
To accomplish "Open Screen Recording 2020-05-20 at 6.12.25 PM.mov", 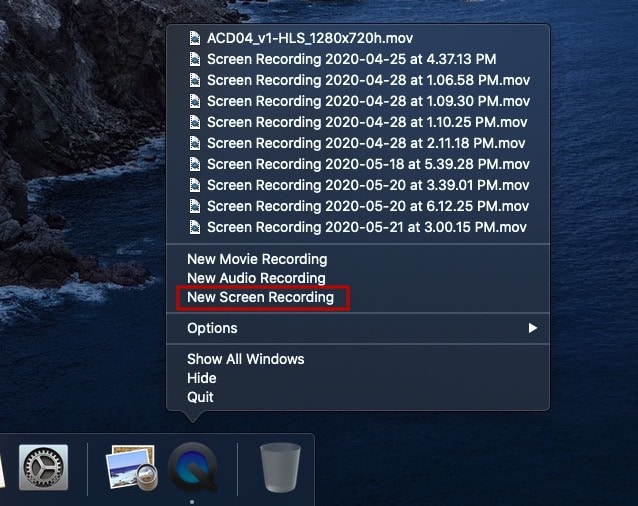I will coord(368,206).
